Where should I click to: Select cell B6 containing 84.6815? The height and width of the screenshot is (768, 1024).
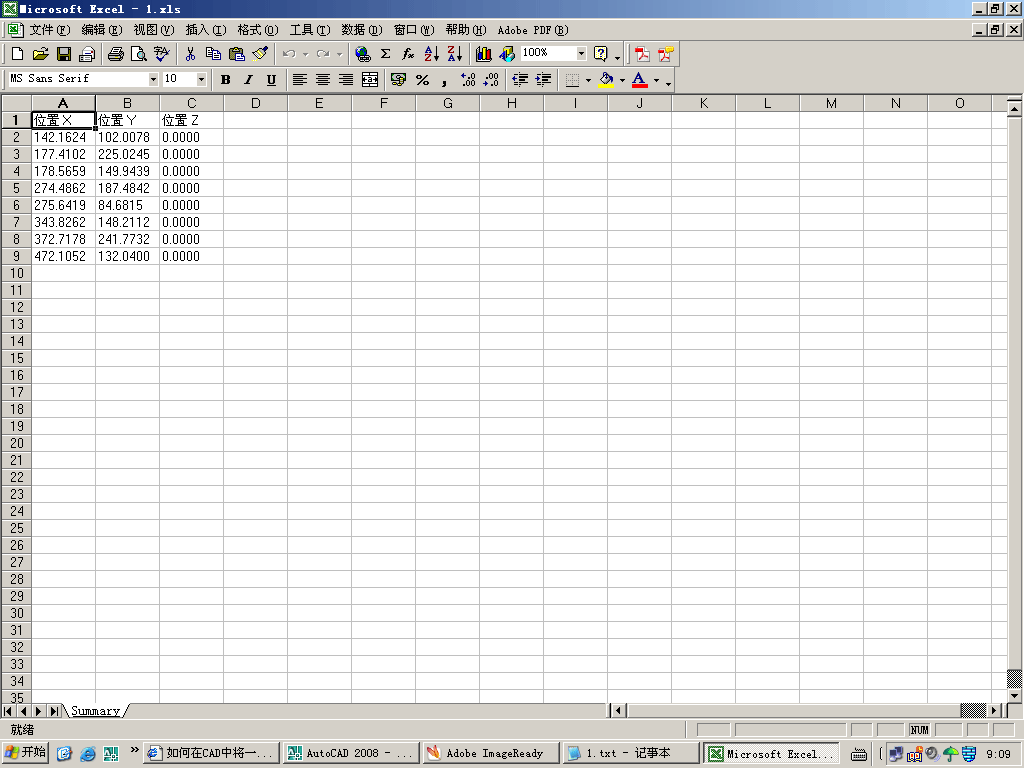point(127,205)
